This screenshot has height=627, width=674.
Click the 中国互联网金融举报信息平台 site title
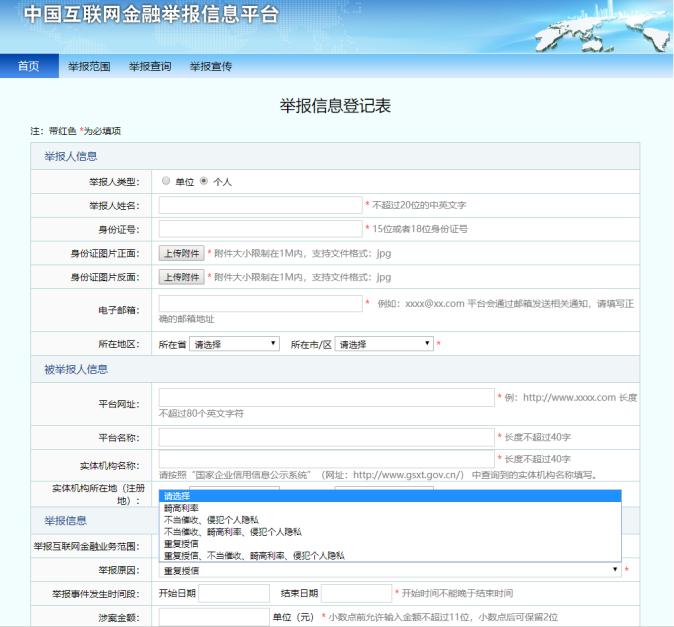coord(151,15)
